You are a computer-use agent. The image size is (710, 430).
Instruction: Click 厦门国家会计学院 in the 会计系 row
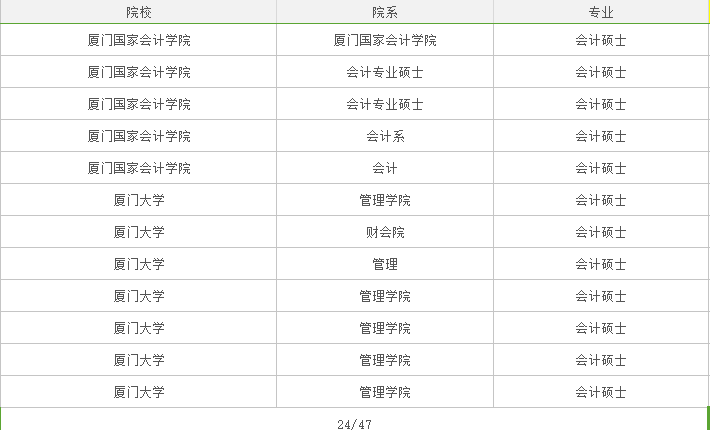(x=139, y=136)
